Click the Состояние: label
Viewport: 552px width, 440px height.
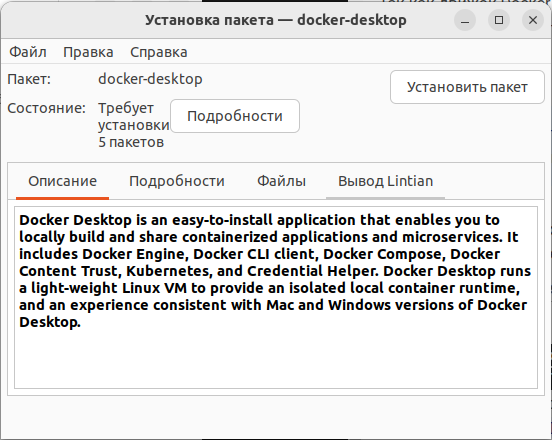46,108
